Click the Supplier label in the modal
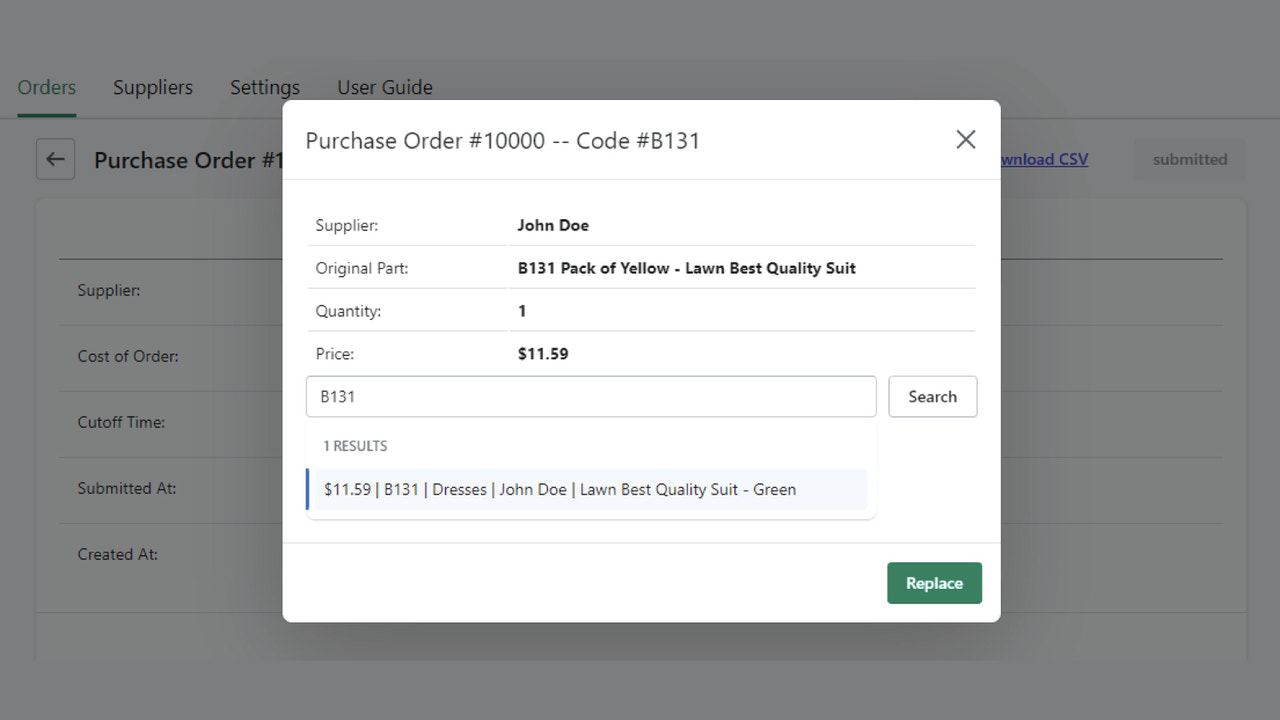The image size is (1280, 720). tap(346, 225)
